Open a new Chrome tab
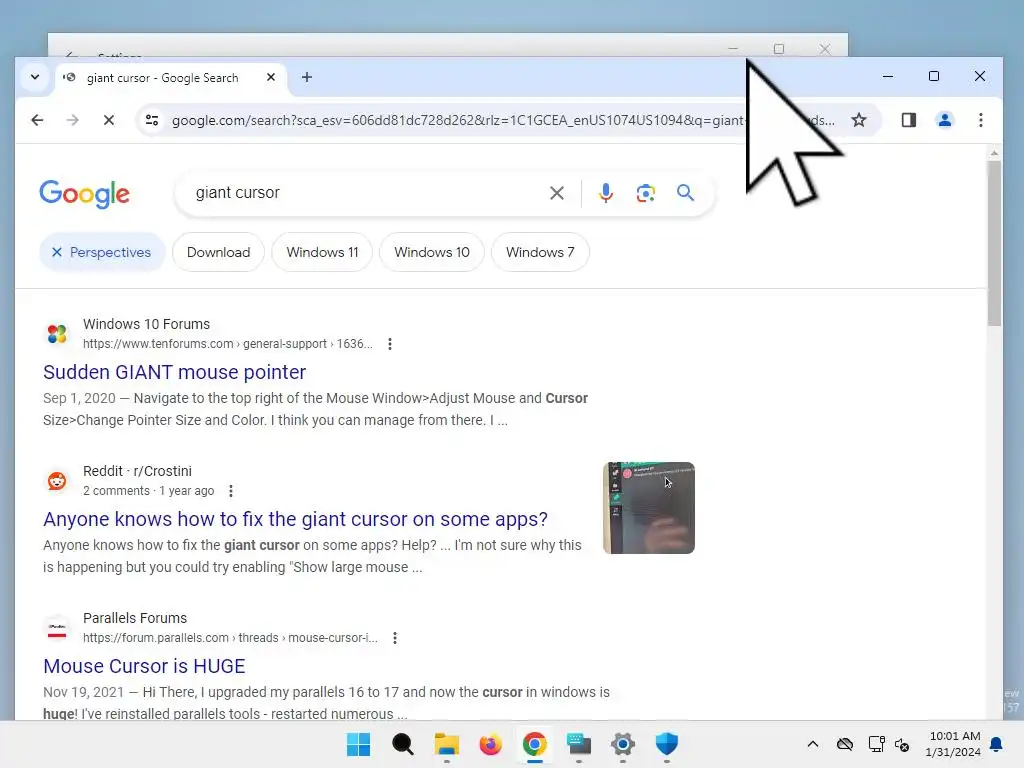This screenshot has width=1024, height=768. (x=306, y=77)
